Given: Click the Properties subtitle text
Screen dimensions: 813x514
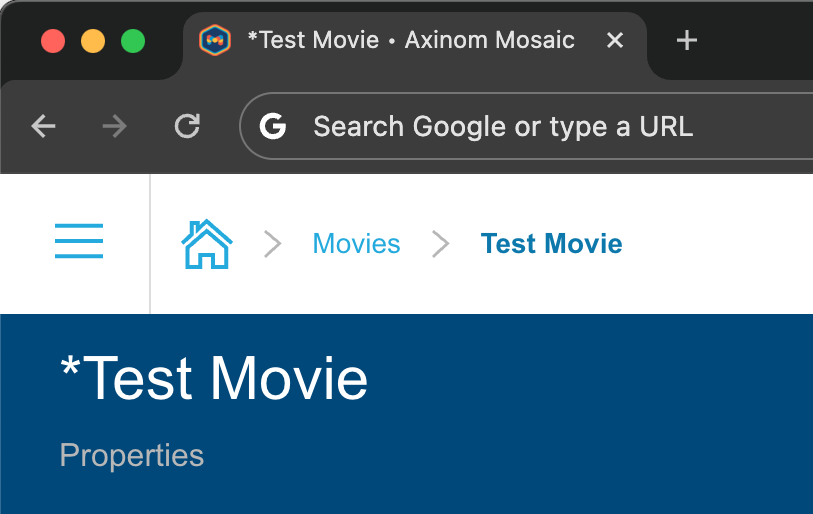Looking at the screenshot, I should (131, 455).
